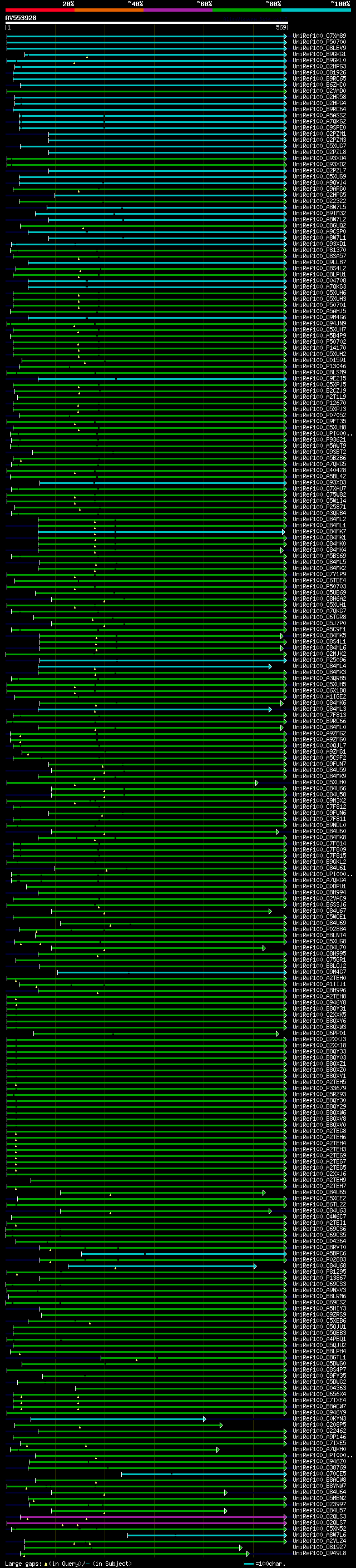The width and height of the screenshot is (356, 1568).
Task: Open hit UniRef100_B9GKG1
Action: pyautogui.click(x=319, y=54)
